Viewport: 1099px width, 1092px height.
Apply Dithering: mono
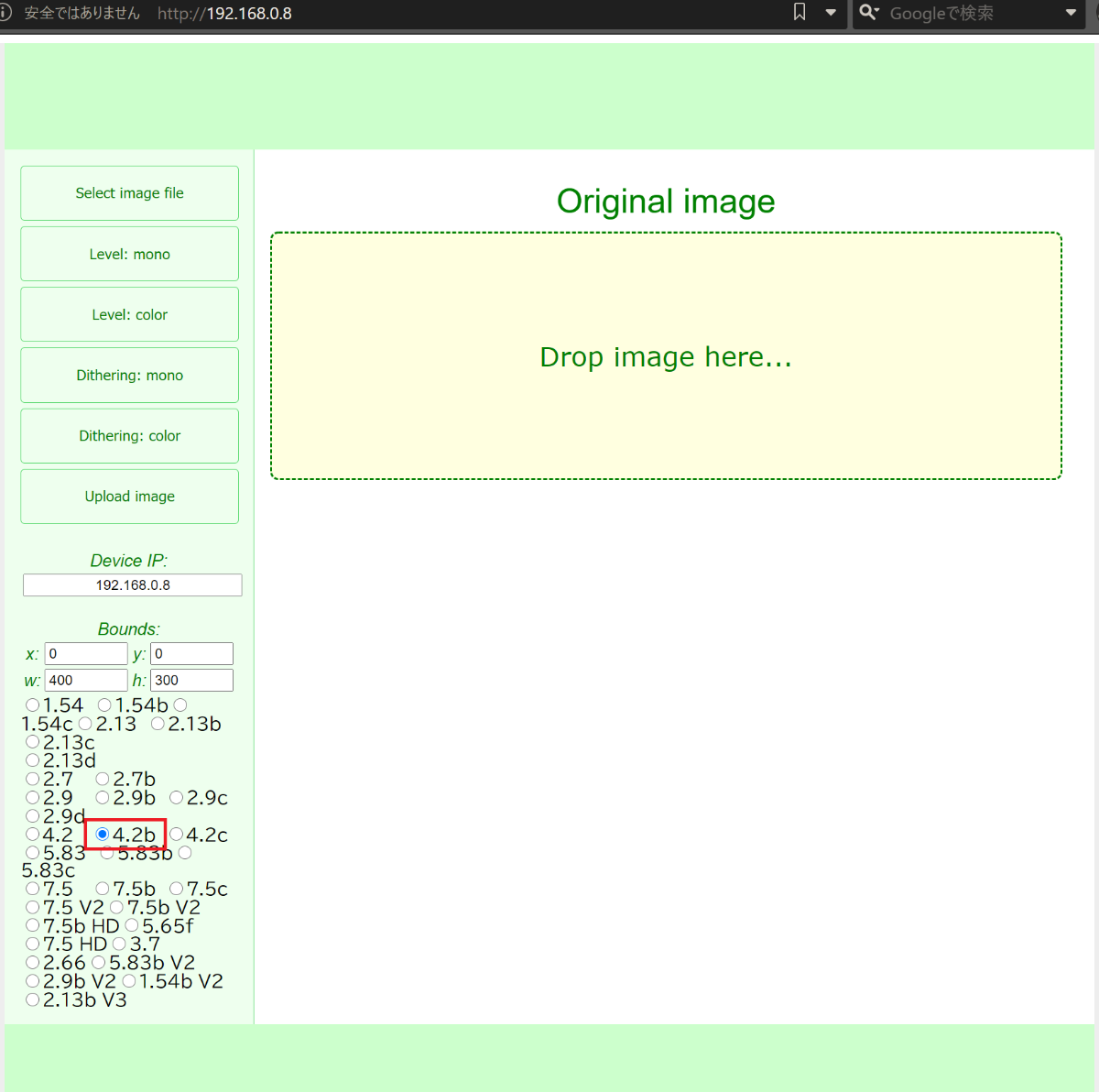click(129, 375)
